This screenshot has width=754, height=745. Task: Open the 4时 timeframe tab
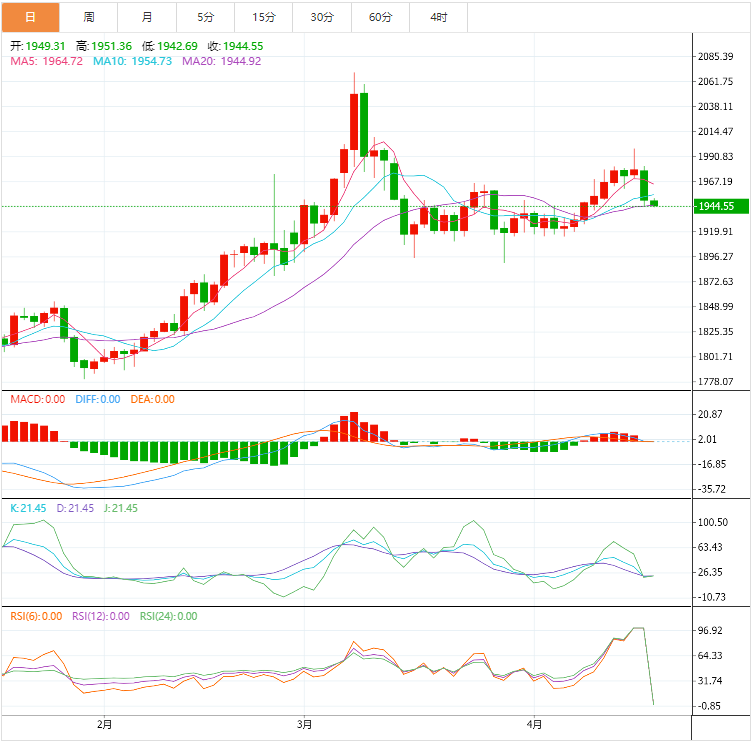coord(439,17)
